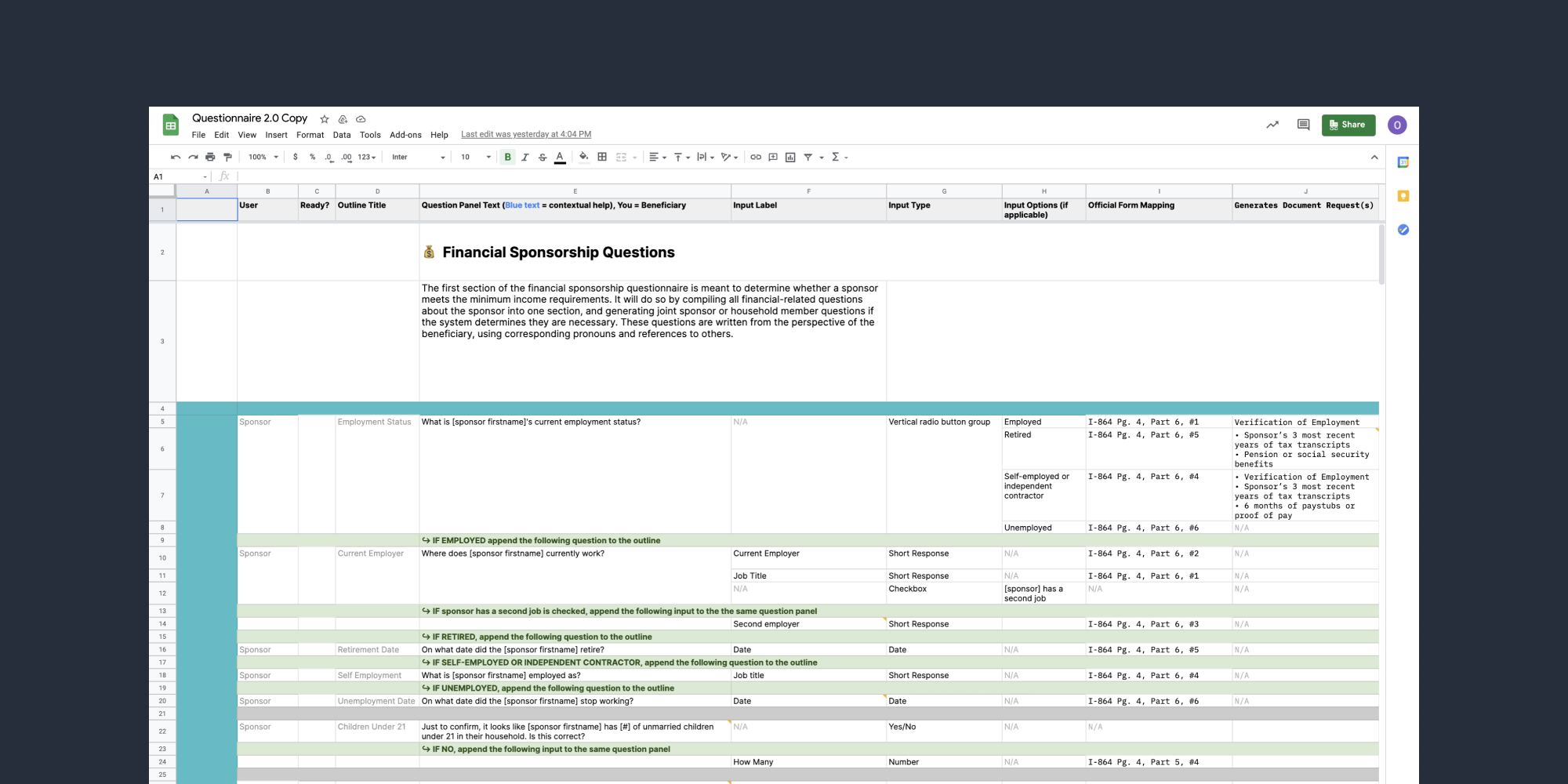Open the comment history icon

pyautogui.click(x=1303, y=125)
